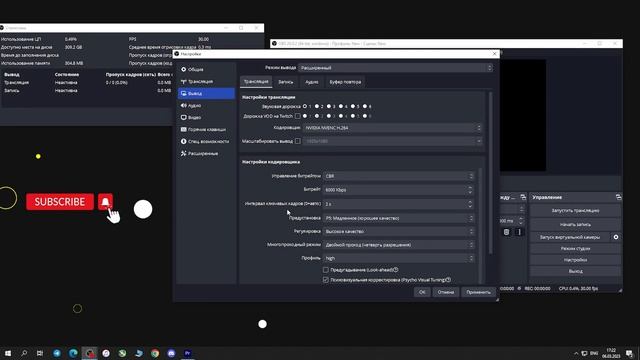The image size is (640, 360).
Task: Click the keyframe interval stepper arrows
Action: (x=470, y=204)
